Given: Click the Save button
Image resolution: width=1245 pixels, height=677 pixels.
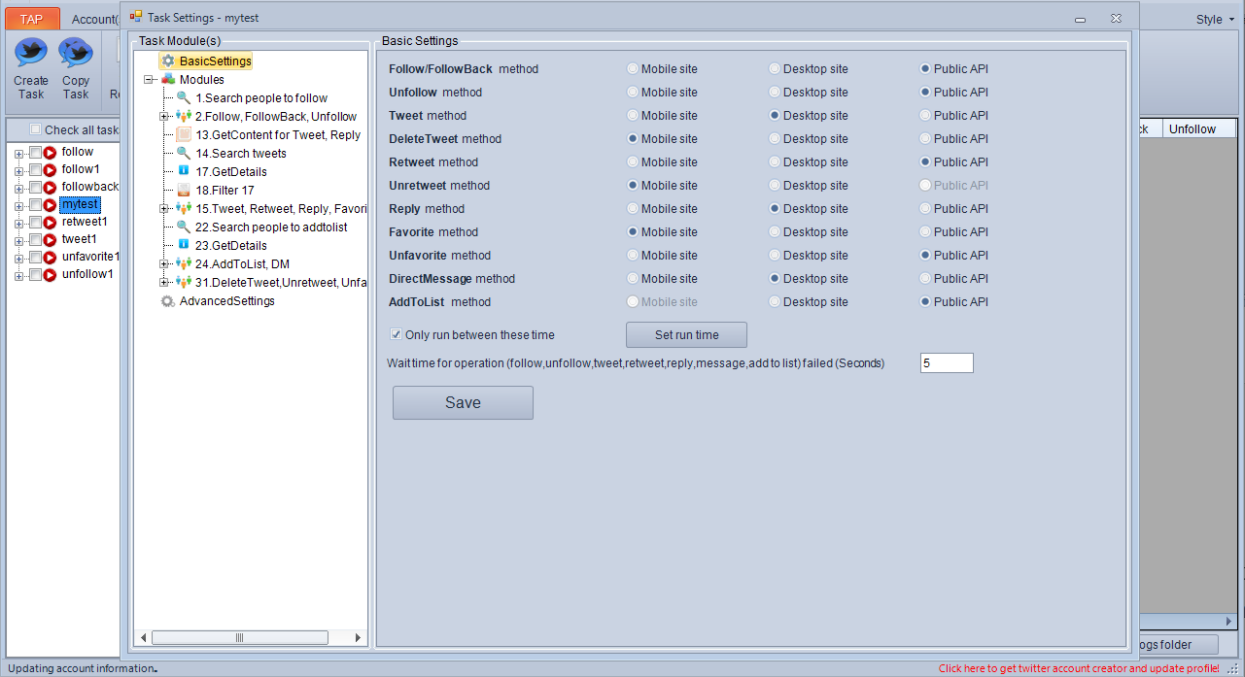Looking at the screenshot, I should coord(463,403).
